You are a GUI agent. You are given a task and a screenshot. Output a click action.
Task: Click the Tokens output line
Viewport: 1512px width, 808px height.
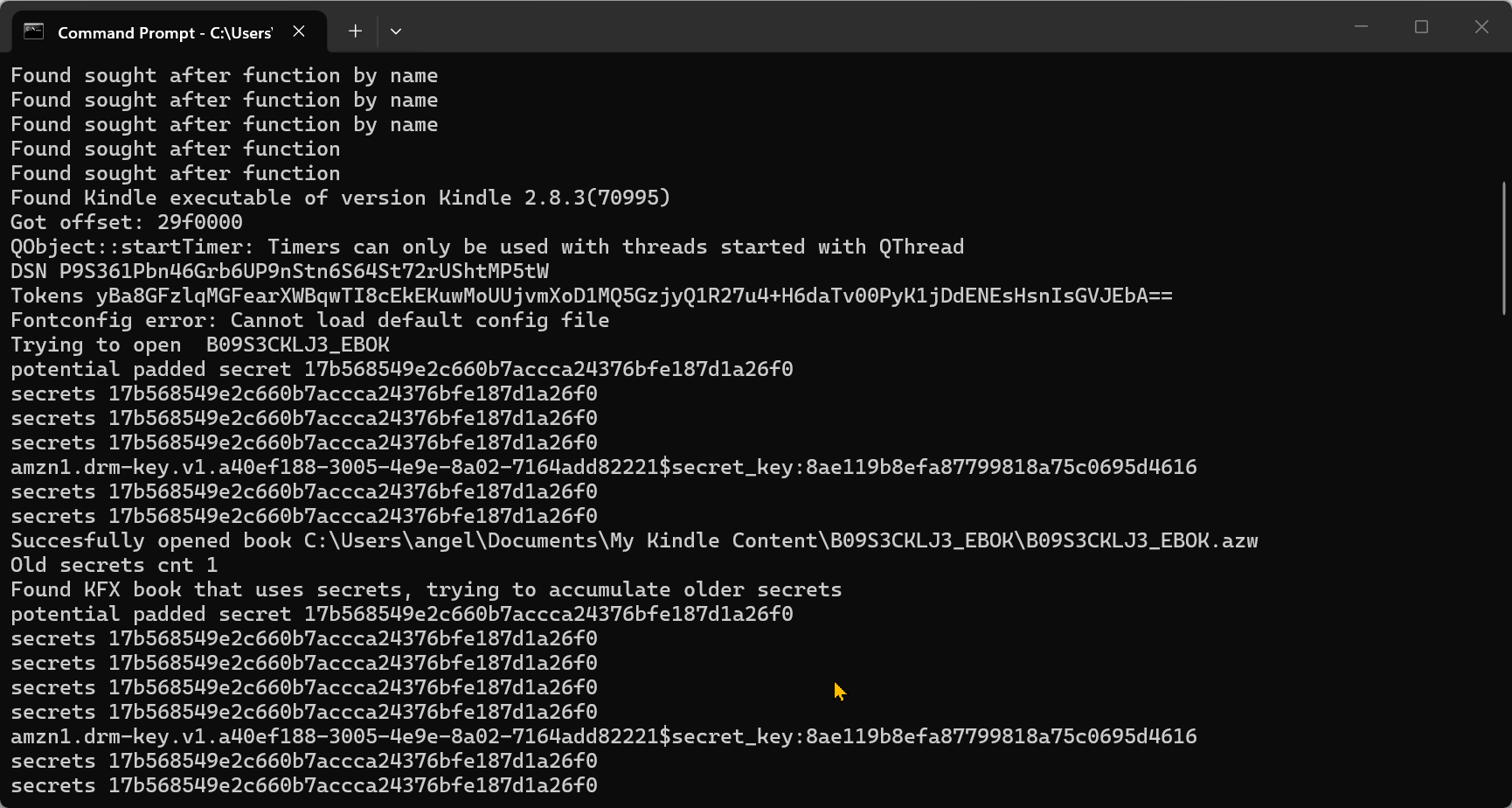(591, 296)
